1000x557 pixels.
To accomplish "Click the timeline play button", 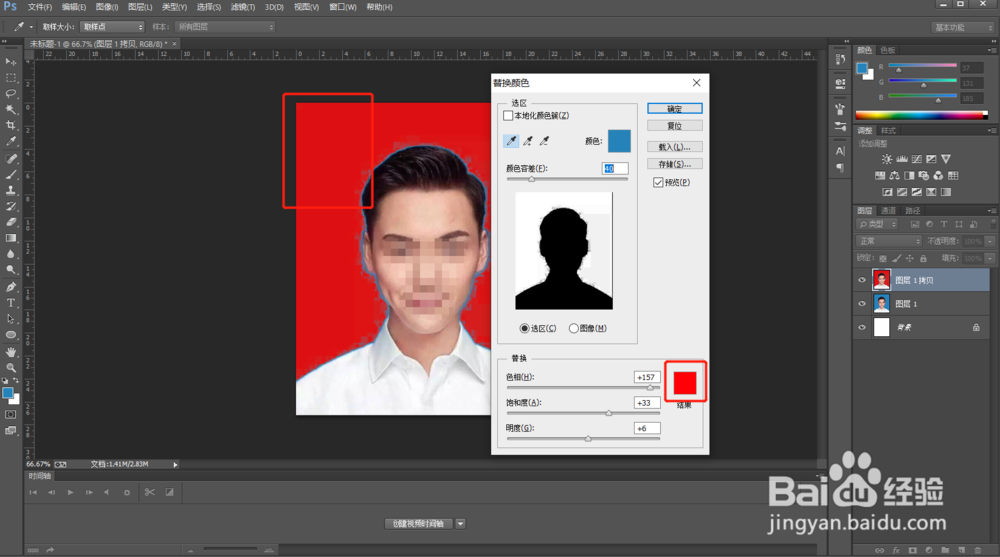I will 70,492.
